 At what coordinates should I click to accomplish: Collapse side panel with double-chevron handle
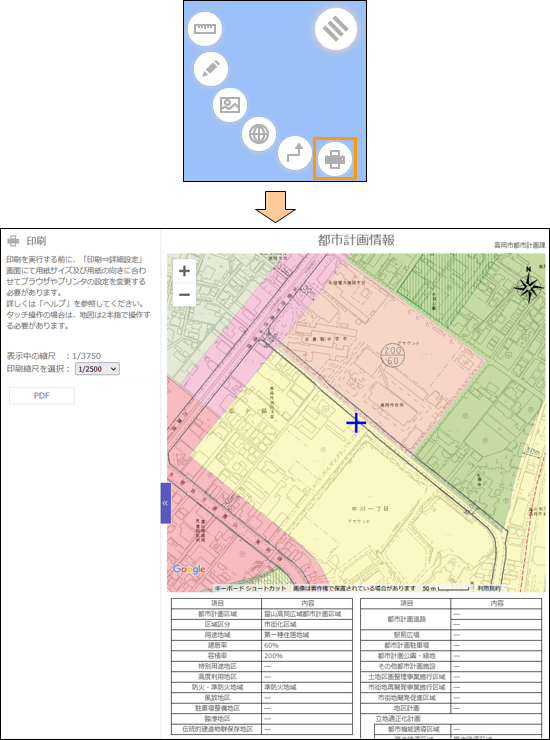coord(165,503)
